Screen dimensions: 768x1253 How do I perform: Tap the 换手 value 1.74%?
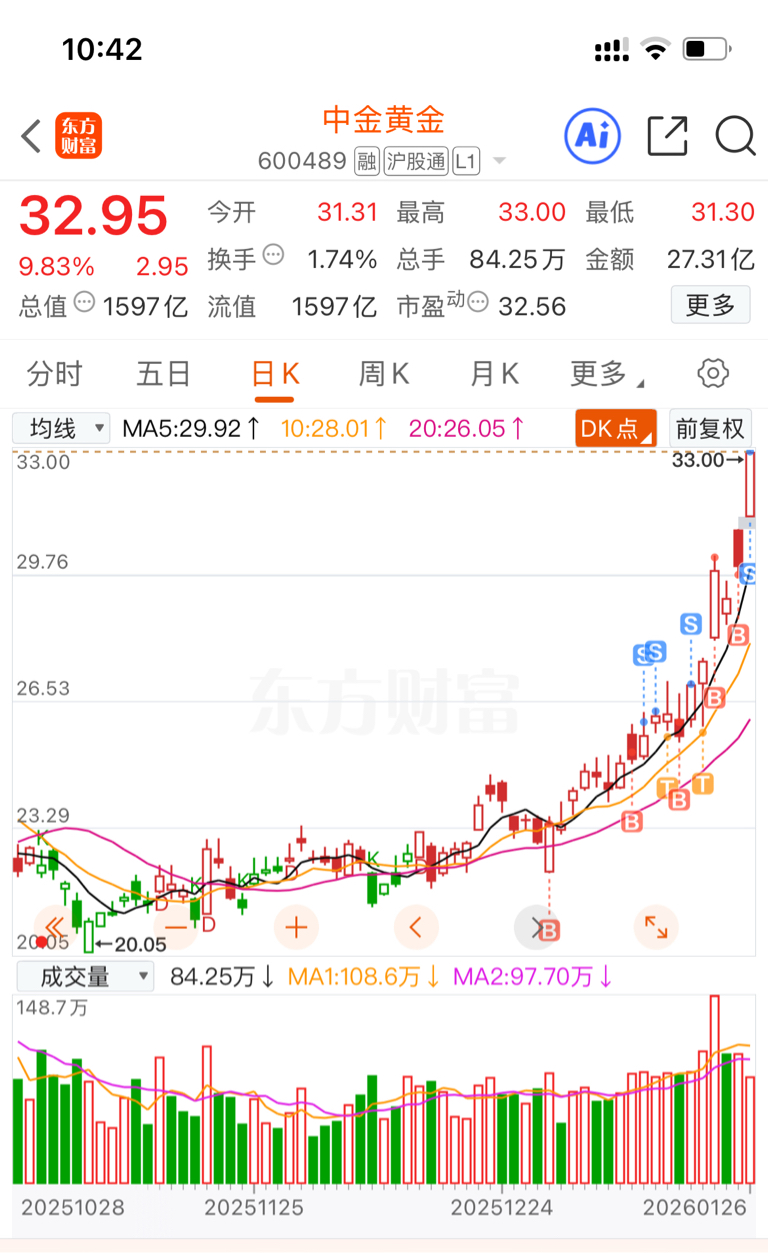pos(342,260)
